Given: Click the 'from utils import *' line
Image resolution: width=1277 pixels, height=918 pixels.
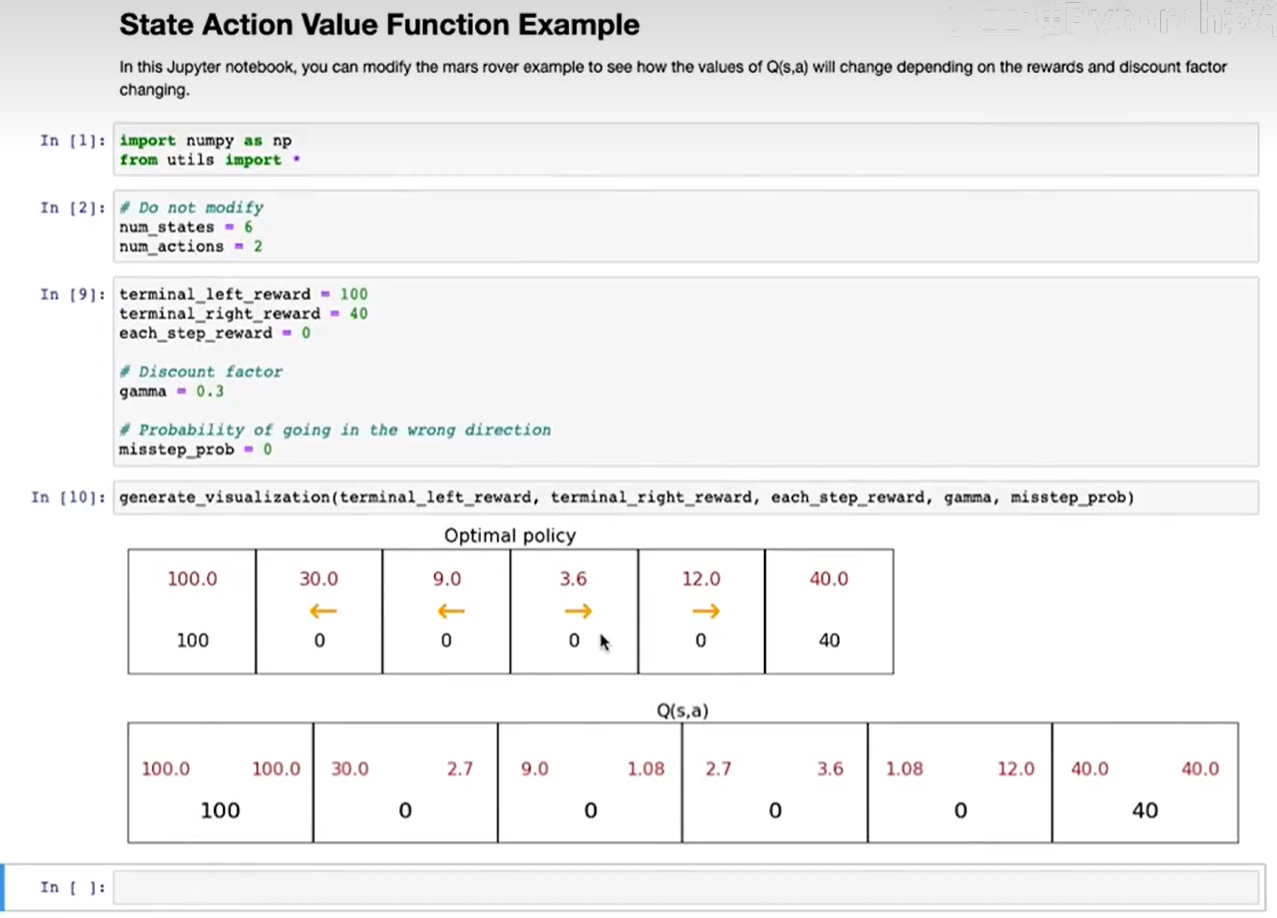Looking at the screenshot, I should [210, 160].
